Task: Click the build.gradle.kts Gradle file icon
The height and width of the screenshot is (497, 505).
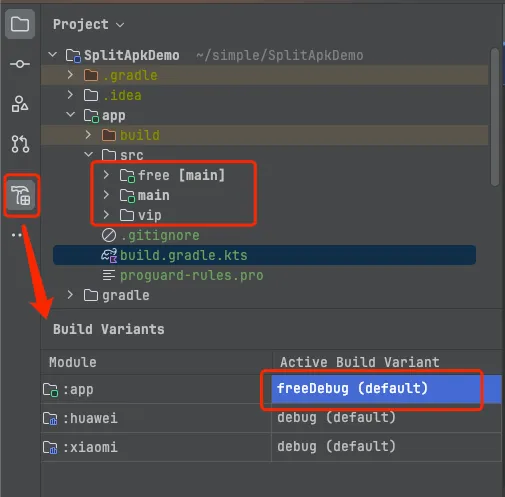Action: pos(109,256)
